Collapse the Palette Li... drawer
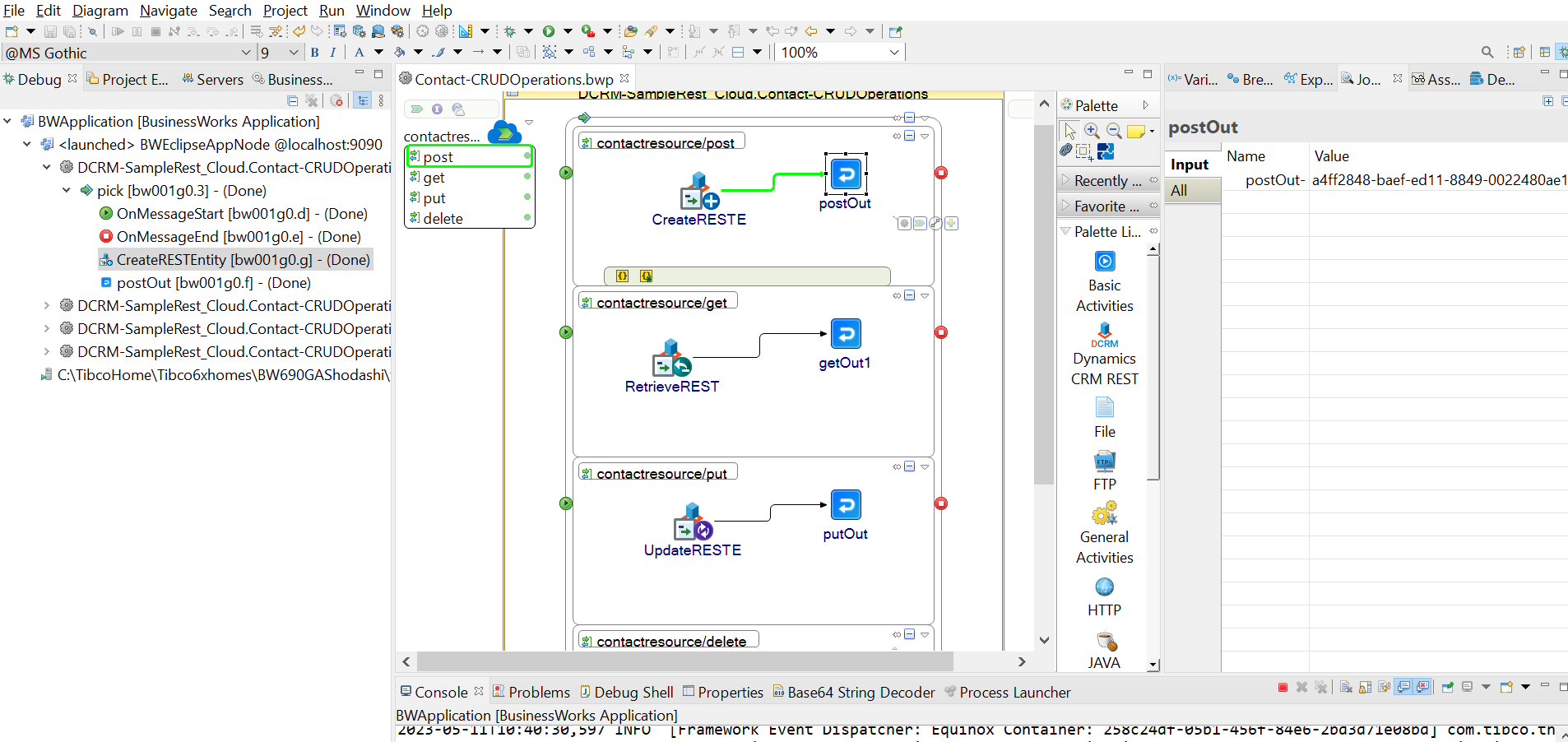The width and height of the screenshot is (1568, 742). click(1107, 231)
